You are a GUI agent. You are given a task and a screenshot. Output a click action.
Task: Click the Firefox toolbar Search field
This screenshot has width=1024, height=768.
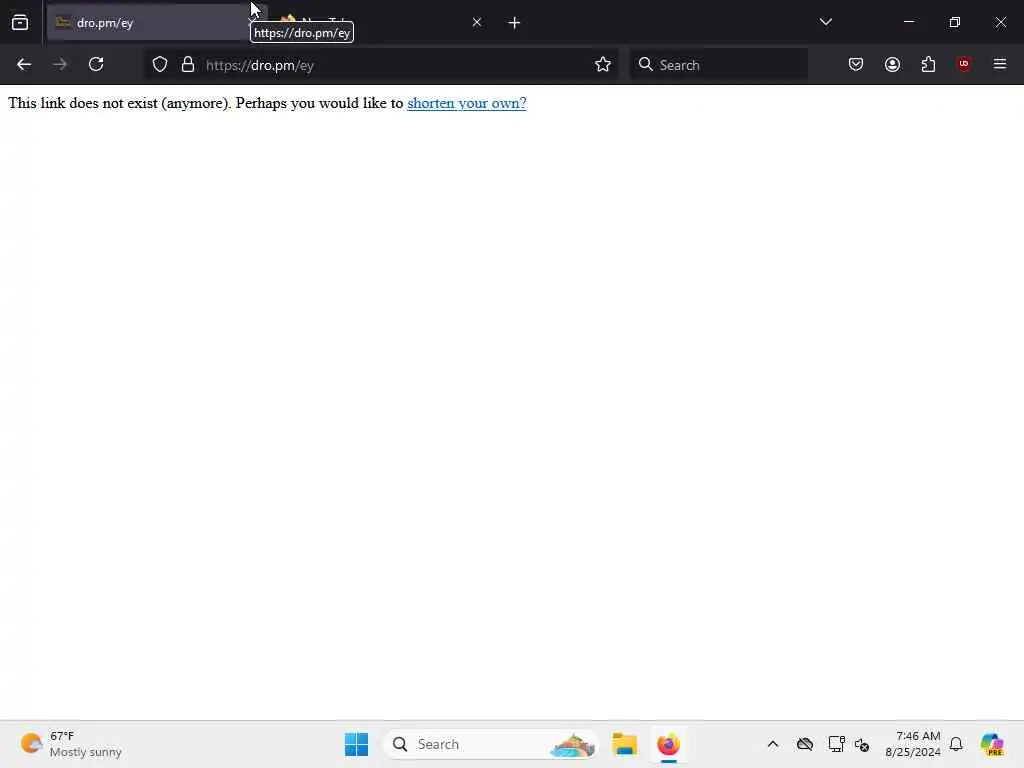719,65
